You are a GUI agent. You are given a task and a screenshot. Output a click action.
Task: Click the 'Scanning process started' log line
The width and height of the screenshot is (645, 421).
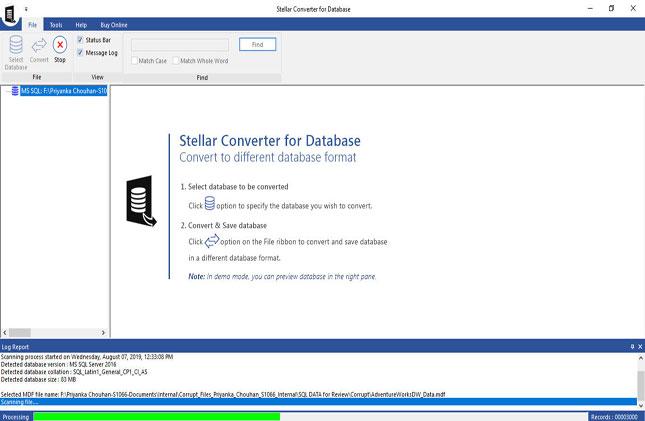pyautogui.click(x=87, y=357)
